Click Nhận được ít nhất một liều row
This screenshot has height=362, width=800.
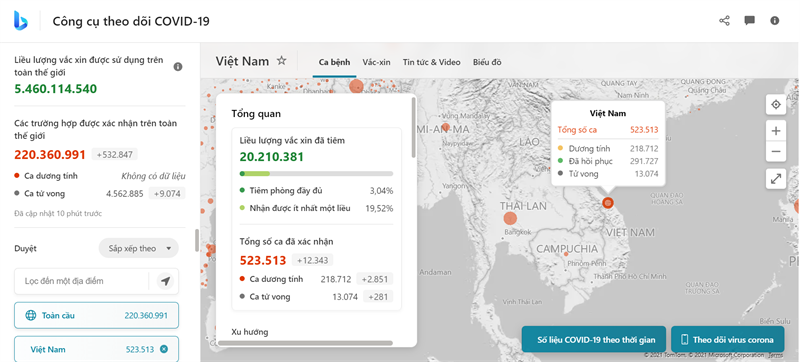click(316, 208)
